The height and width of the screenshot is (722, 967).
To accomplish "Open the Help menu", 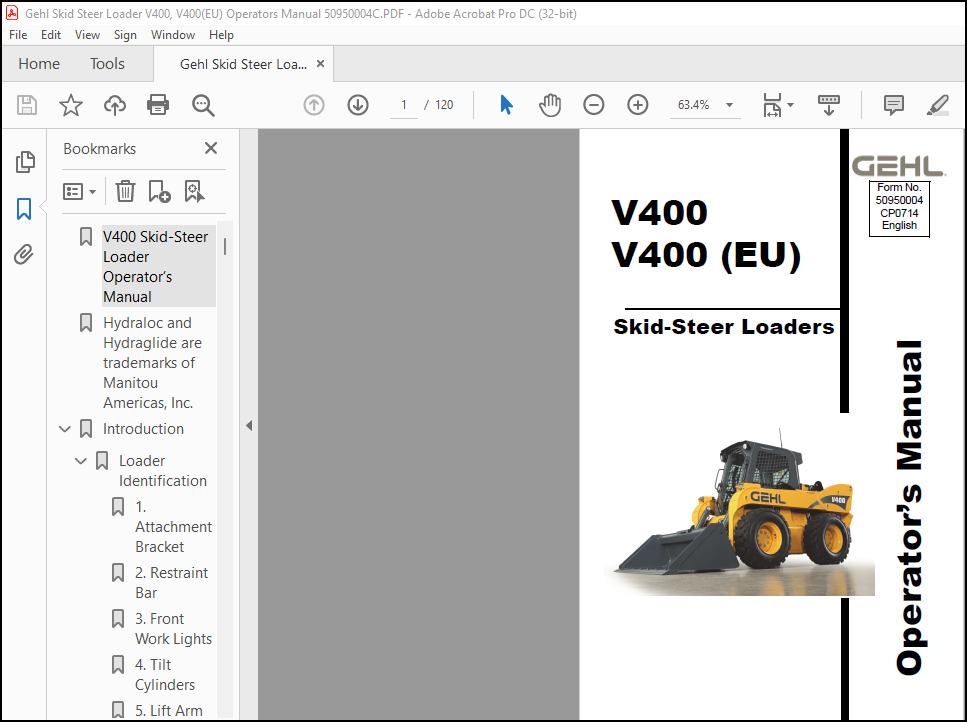I will point(221,35).
